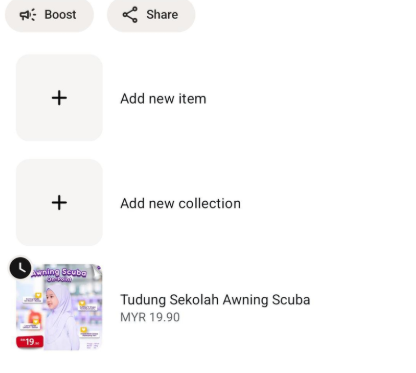Click the share network icon
The image size is (416, 373).
130,15
